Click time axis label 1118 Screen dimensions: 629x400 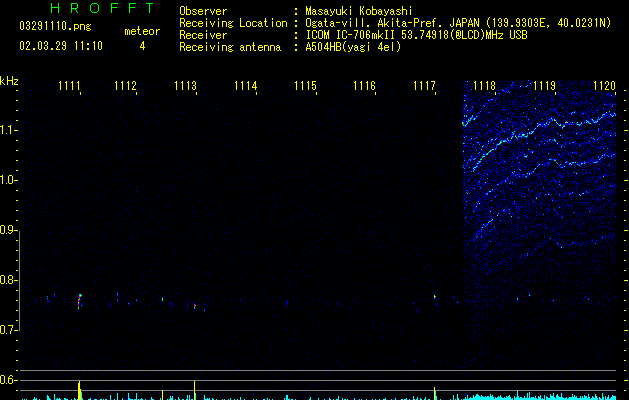point(484,86)
